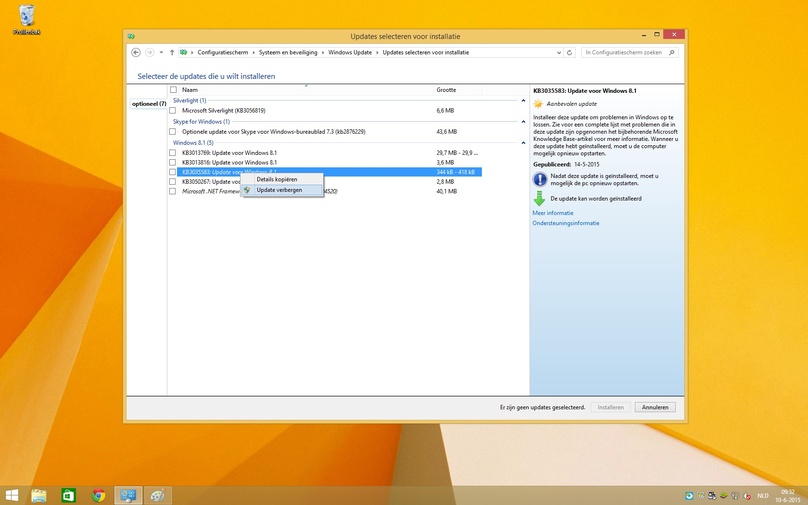This screenshot has width=808, height=505.
Task: Select the Optionele update voor Skype row
Action: [274, 131]
